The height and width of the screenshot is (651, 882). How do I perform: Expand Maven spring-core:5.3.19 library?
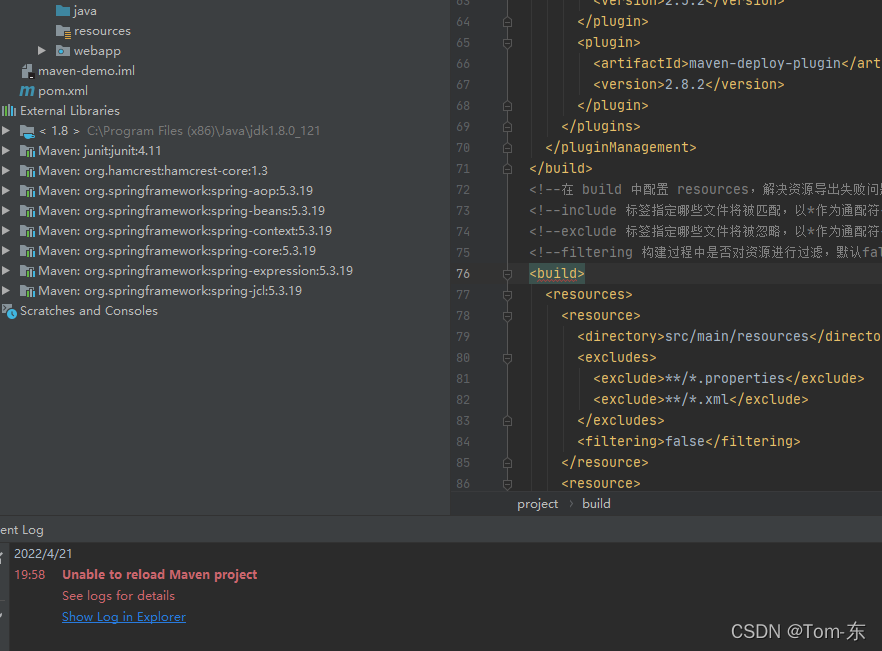point(7,250)
